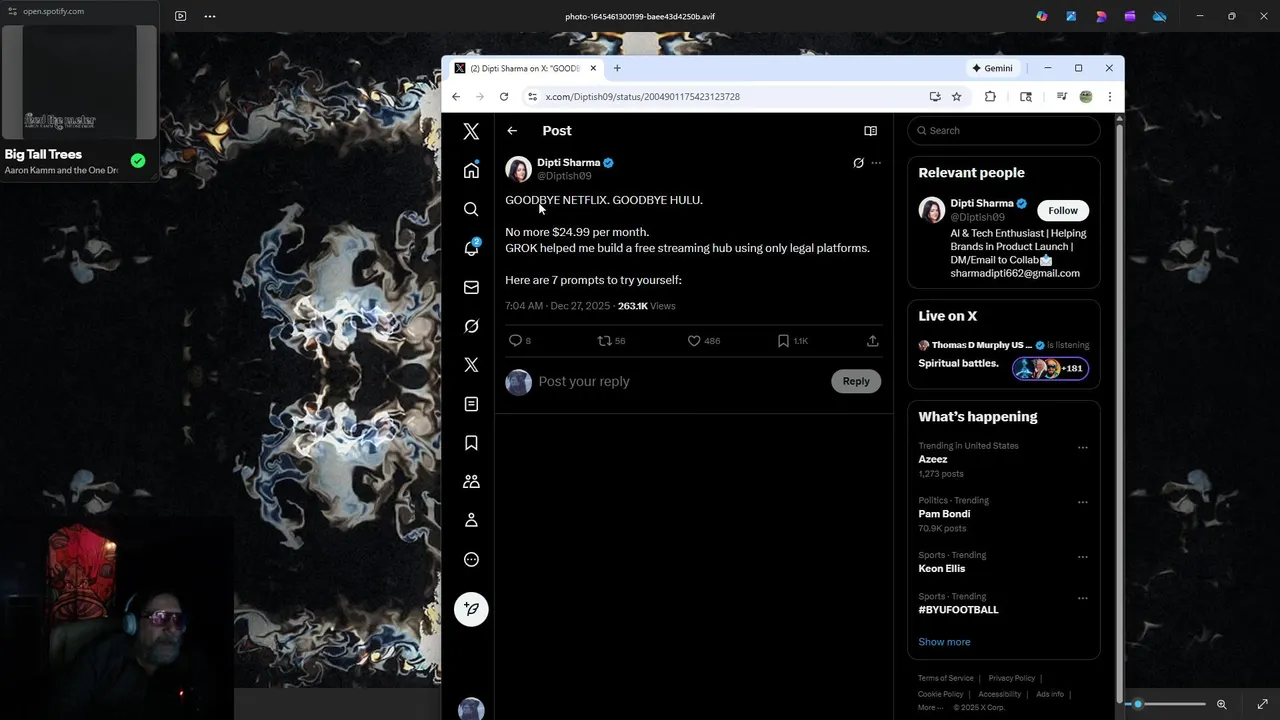Screen dimensions: 1280x720
Task: Select the Dipti Sharma browser tab
Action: (x=525, y=68)
